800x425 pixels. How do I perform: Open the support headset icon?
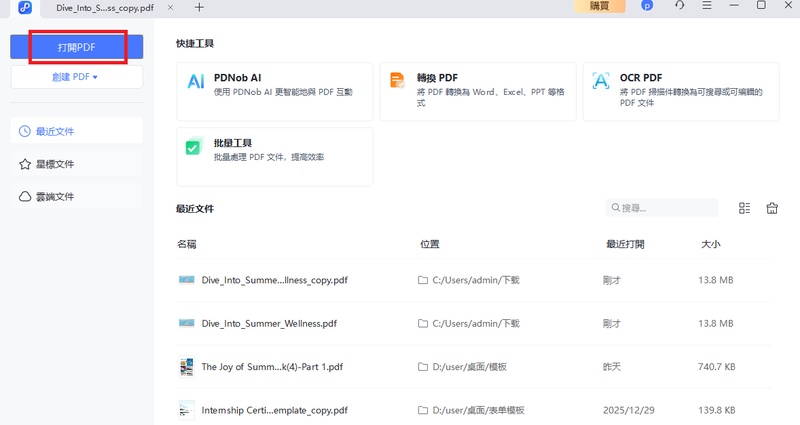680,6
